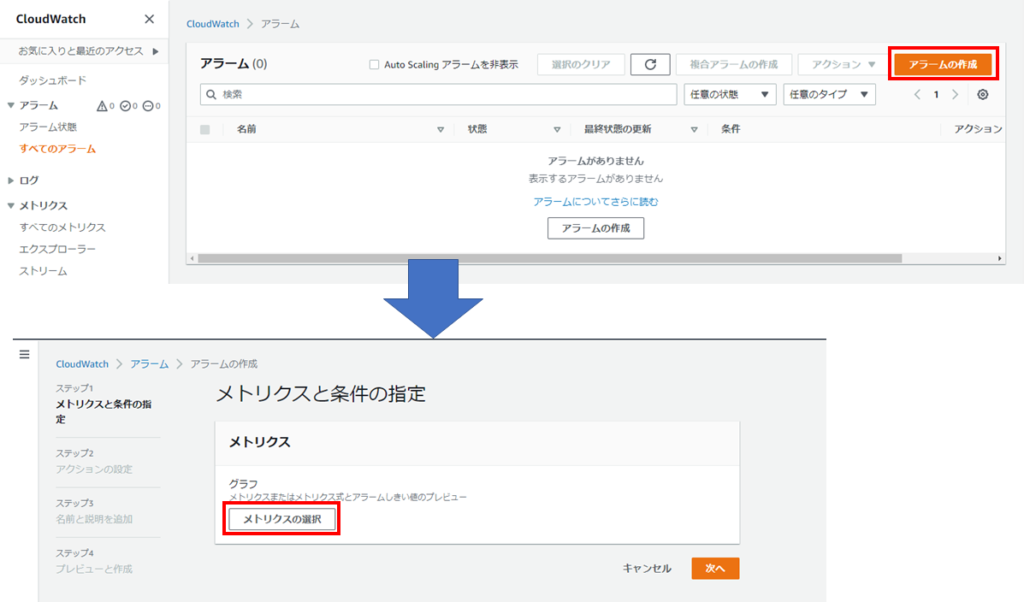This screenshot has width=1024, height=602.
Task: Click the alarm table horizontal scrollbar
Action: point(550,259)
